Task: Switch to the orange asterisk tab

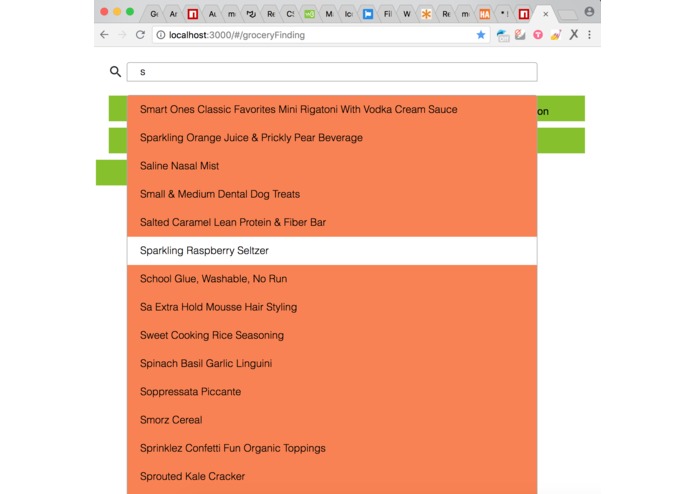Action: click(426, 14)
